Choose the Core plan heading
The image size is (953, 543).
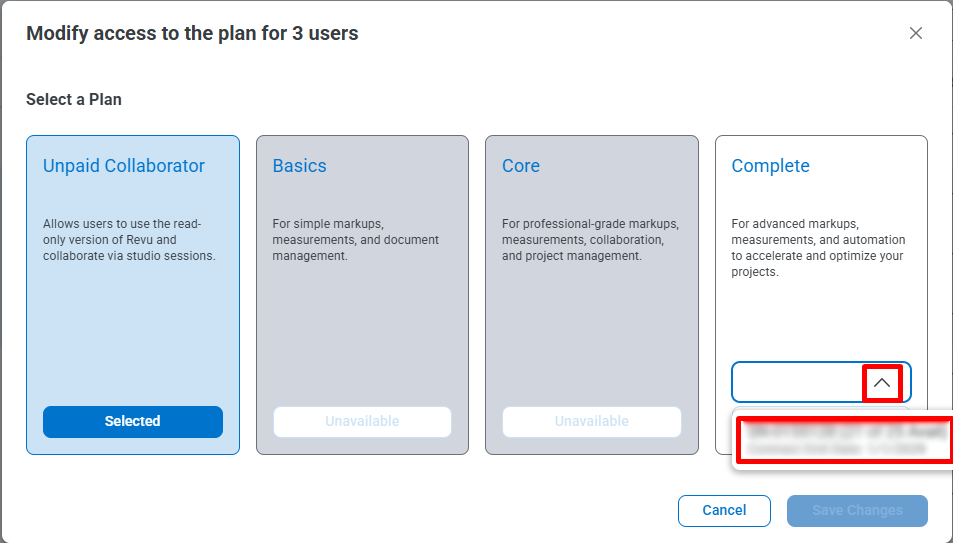click(x=521, y=166)
